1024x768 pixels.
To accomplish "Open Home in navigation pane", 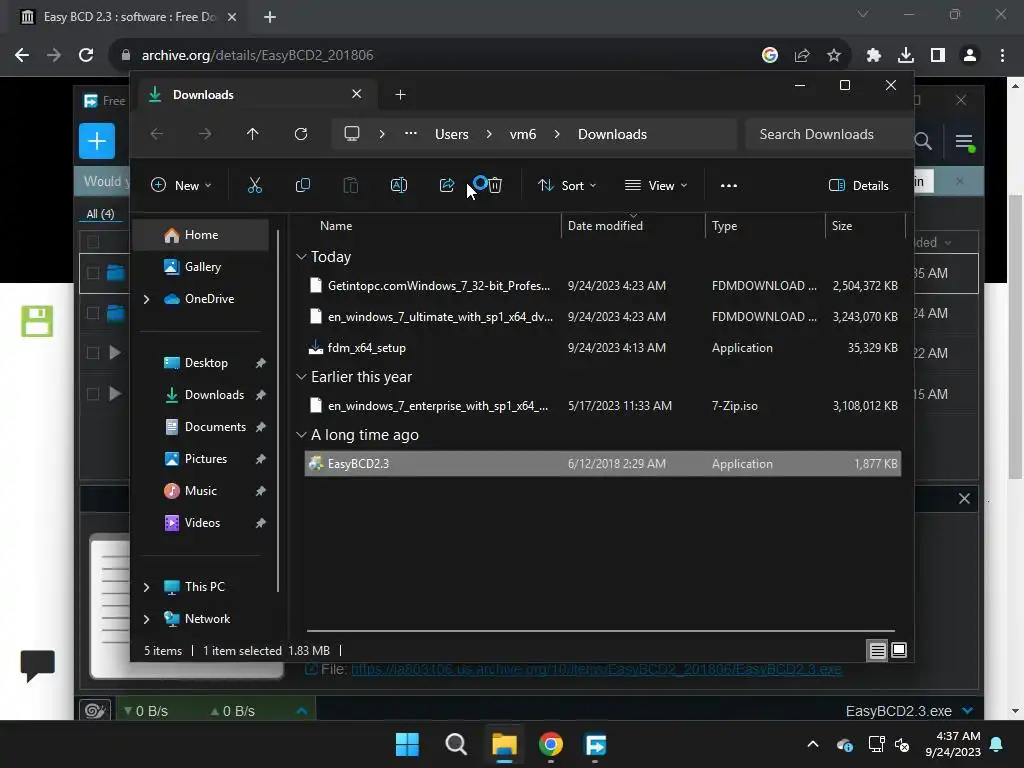I will 200,235.
